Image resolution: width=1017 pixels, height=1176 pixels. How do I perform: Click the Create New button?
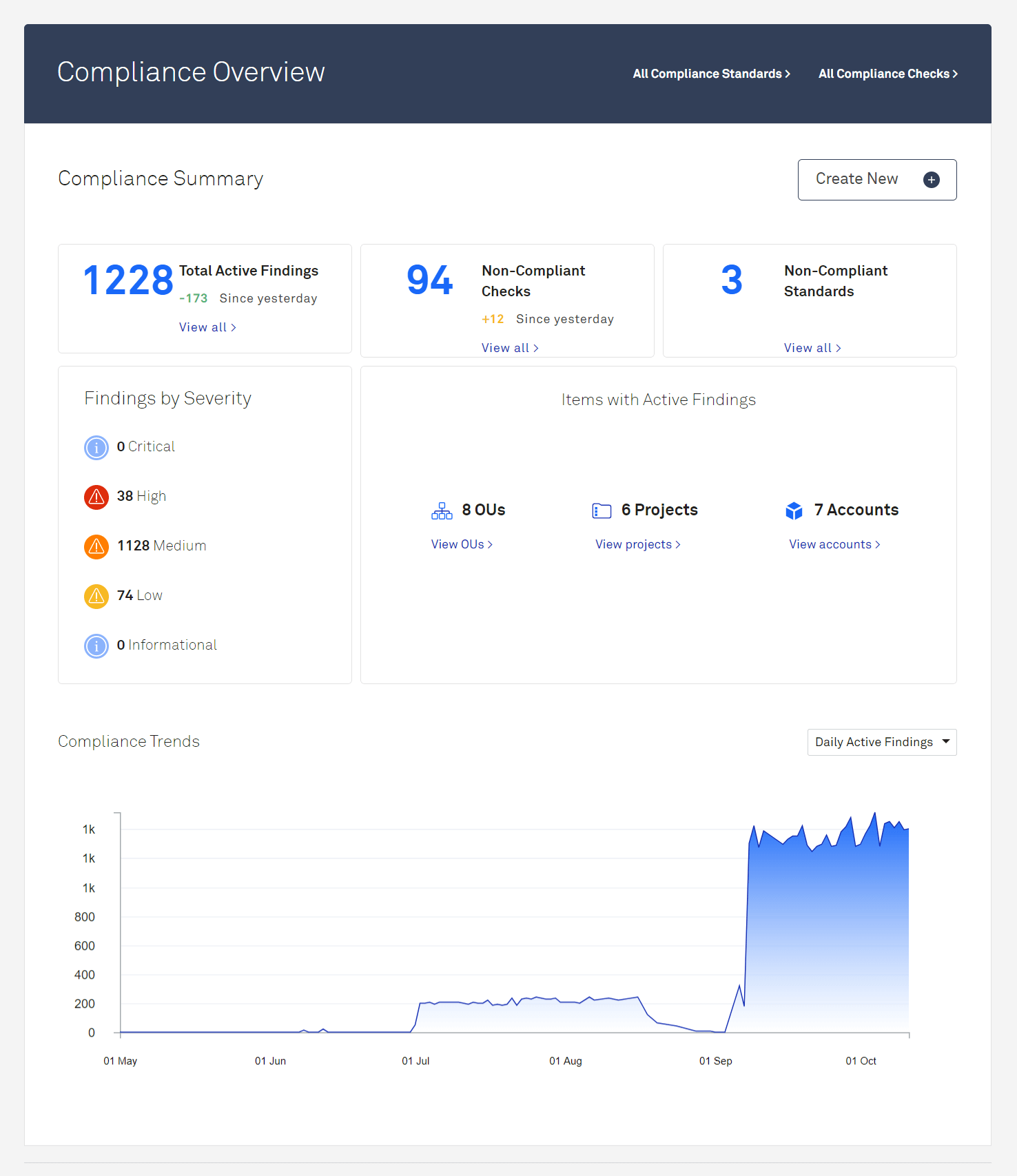(876, 180)
